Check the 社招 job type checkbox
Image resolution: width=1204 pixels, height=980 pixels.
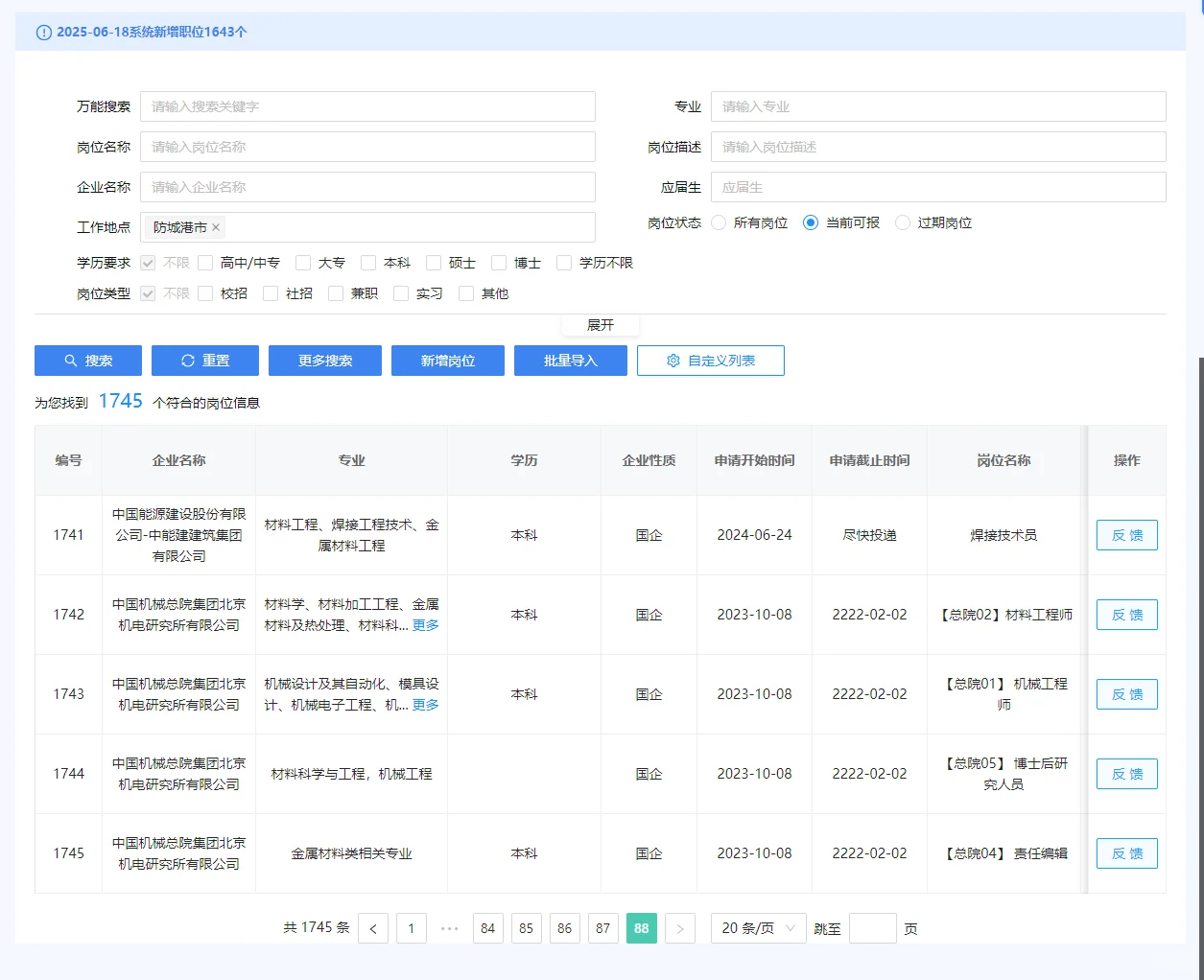point(271,293)
